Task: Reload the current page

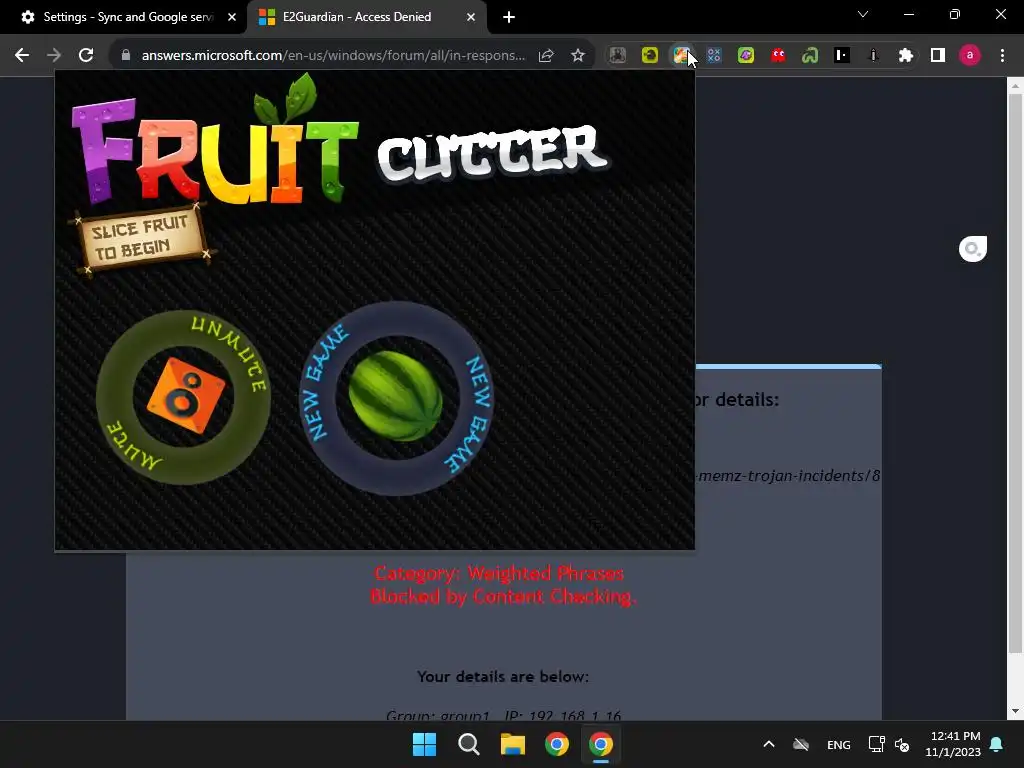Action: point(86,56)
